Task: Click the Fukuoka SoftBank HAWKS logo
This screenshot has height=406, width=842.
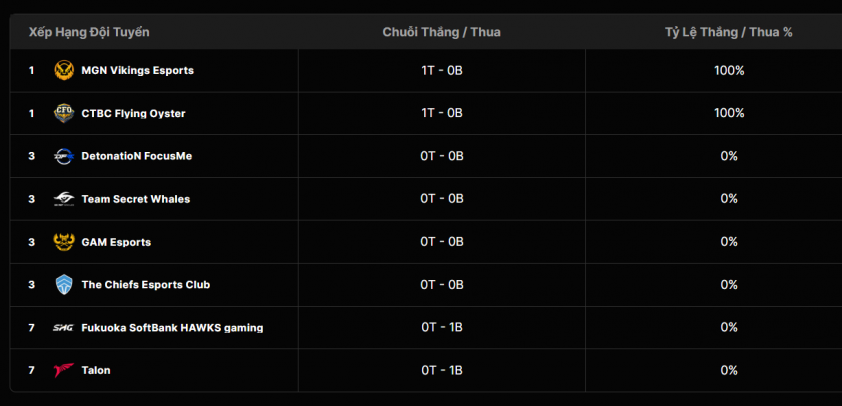Action: tap(64, 327)
